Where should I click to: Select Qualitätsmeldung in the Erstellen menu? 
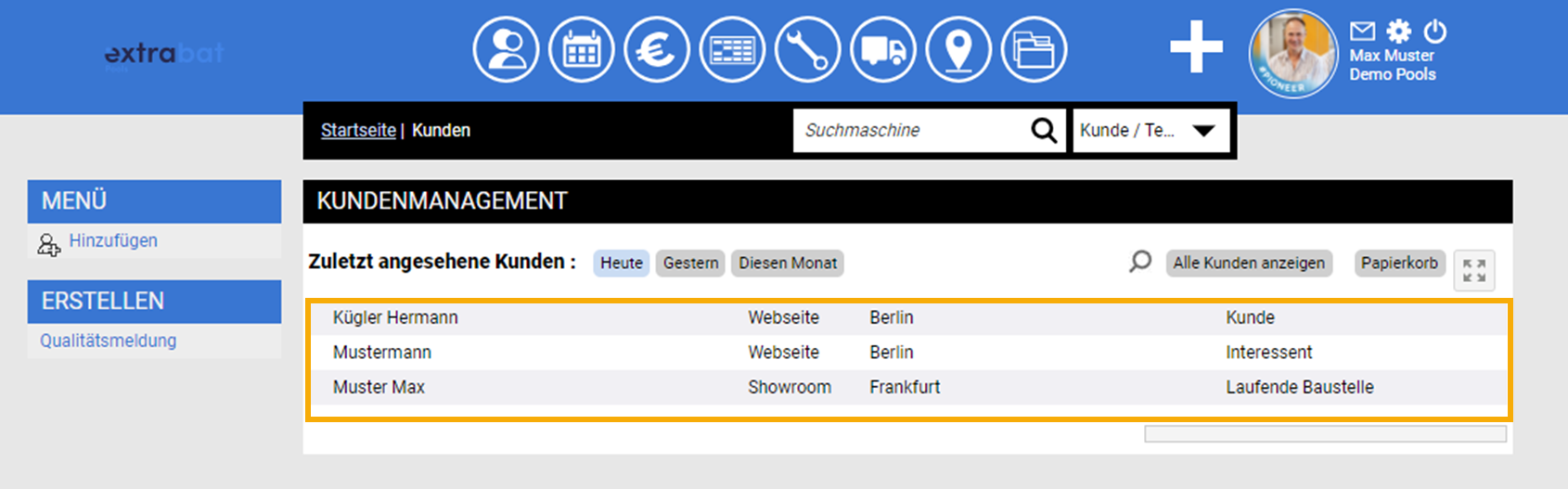[x=108, y=341]
